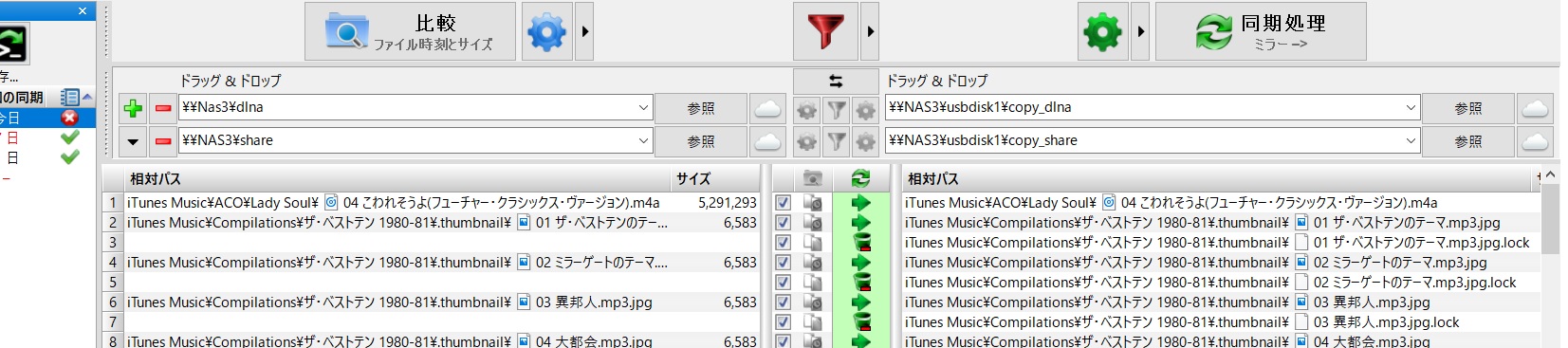Expand the \\Nas3\dlna folder path dropdown

644,108
